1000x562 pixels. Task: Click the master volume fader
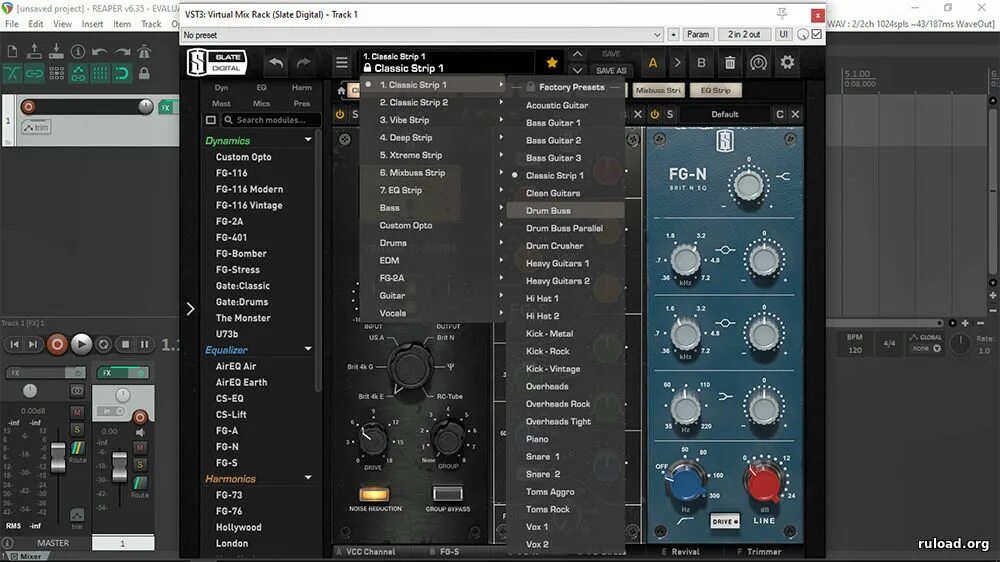[x=57, y=457]
